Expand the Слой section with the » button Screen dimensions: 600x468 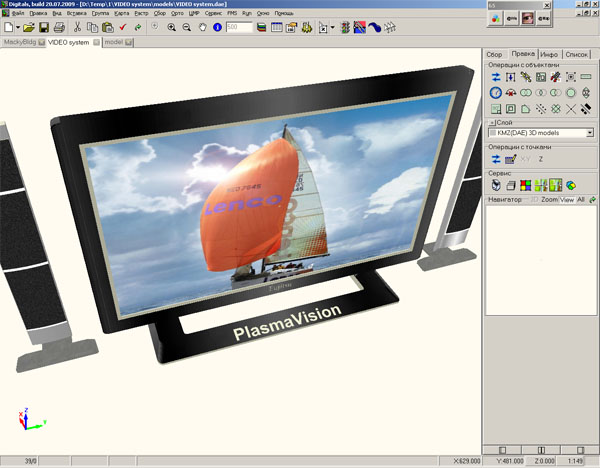[492, 123]
